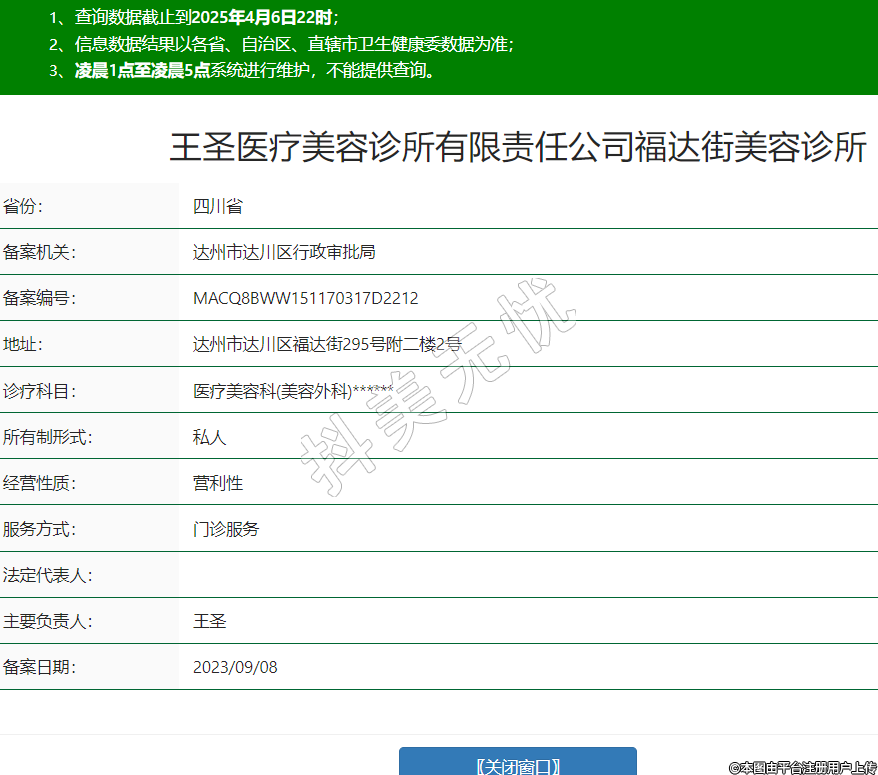
Task: Click the 经营性质 field label
Action: point(40,483)
